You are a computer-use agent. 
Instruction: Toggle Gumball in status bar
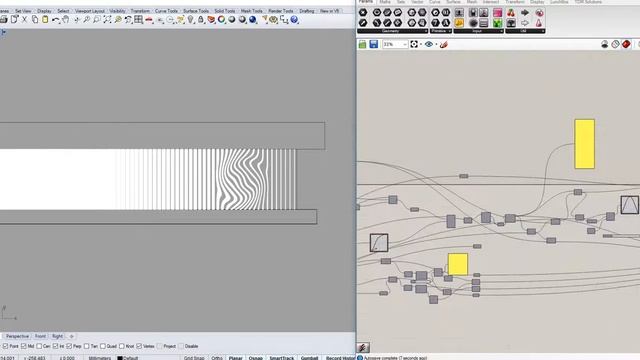pos(309,358)
